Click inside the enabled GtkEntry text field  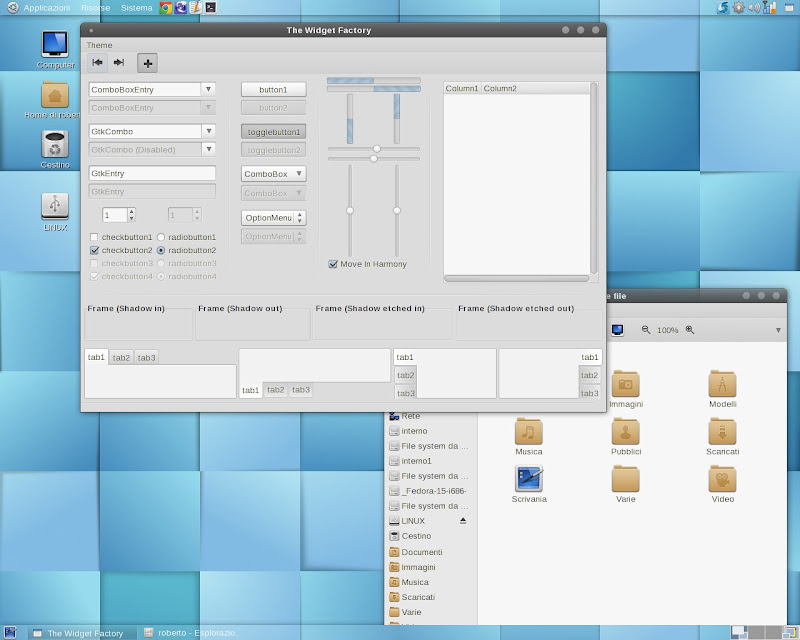[x=152, y=173]
